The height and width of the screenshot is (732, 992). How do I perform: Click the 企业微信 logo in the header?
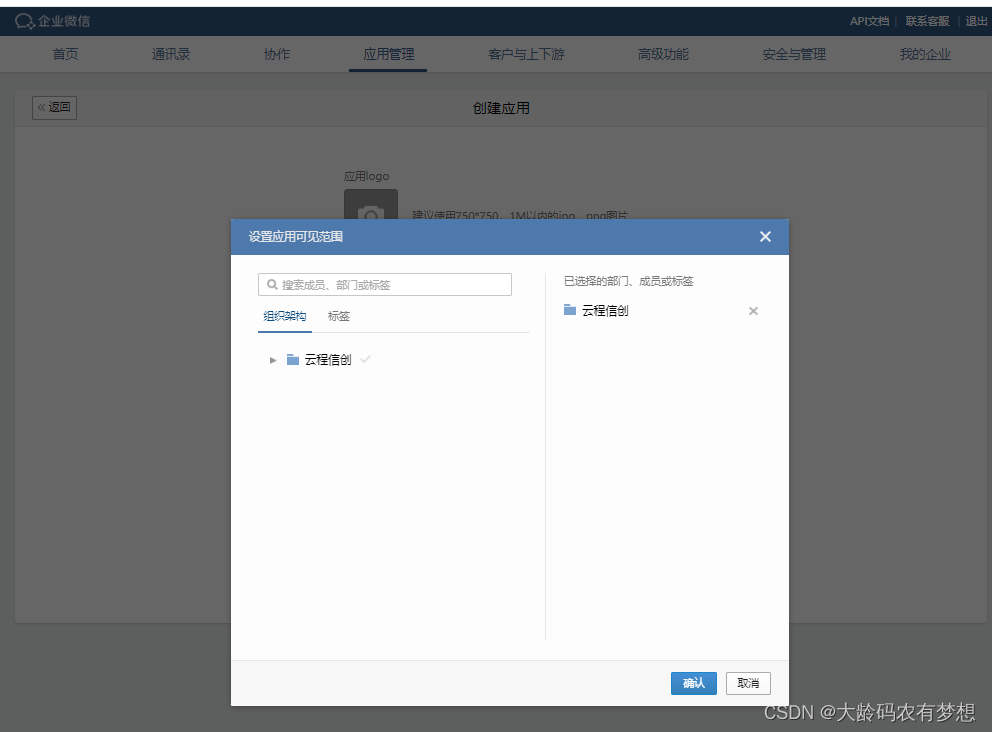point(53,21)
